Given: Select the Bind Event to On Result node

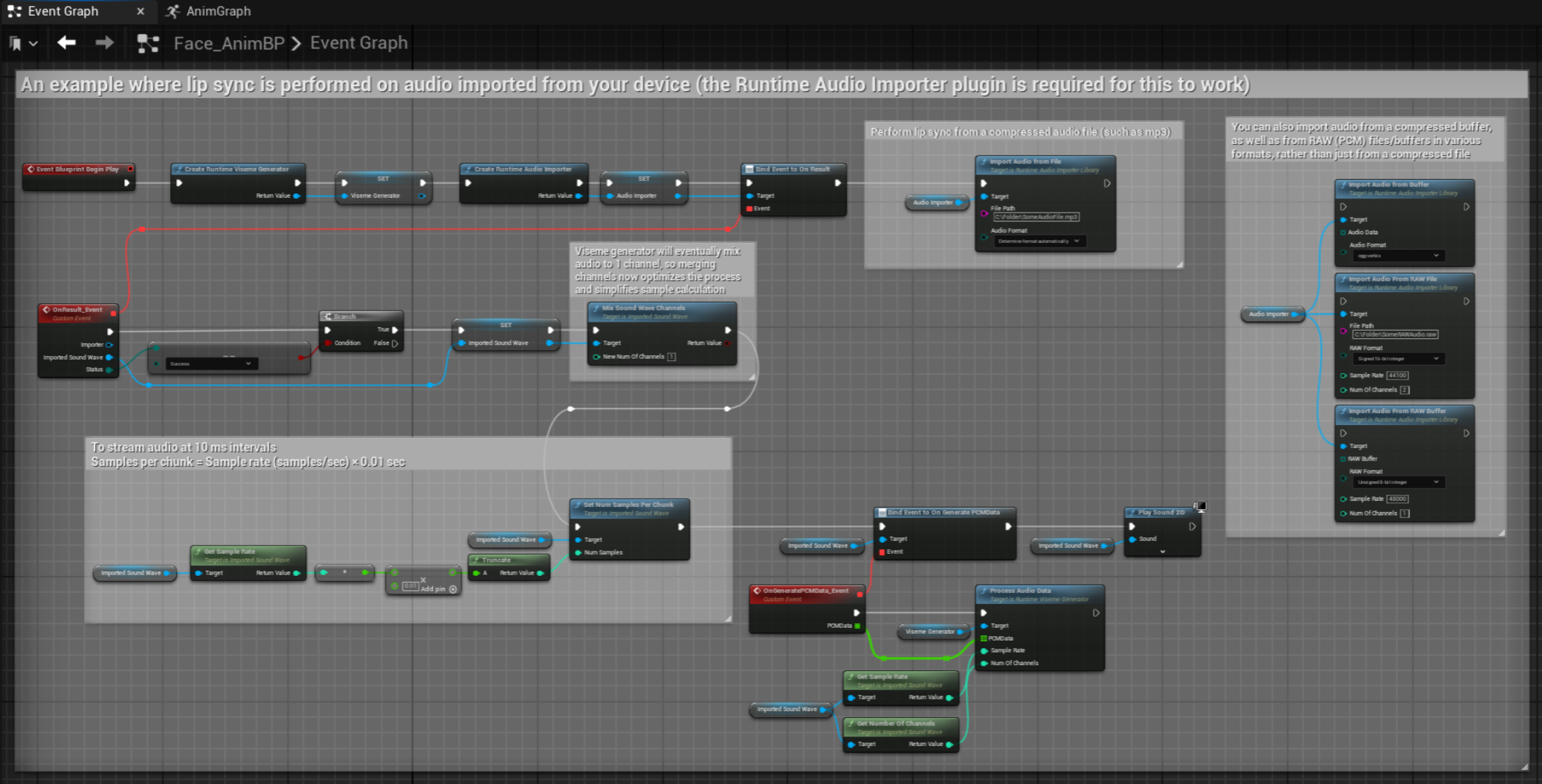Looking at the screenshot, I should (793, 189).
